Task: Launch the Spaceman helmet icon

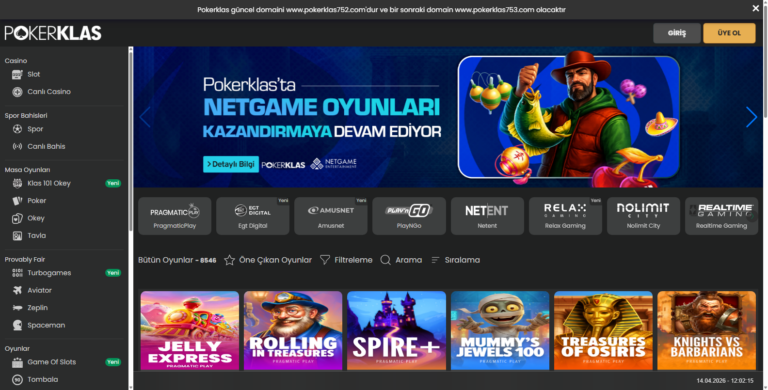Action: 17,325
